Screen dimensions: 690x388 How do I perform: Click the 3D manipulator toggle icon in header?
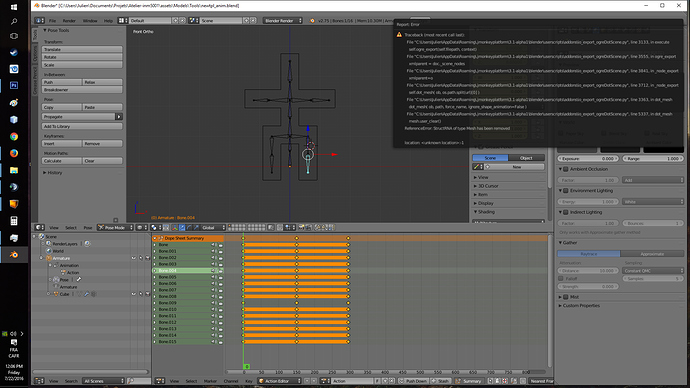click(x=175, y=227)
